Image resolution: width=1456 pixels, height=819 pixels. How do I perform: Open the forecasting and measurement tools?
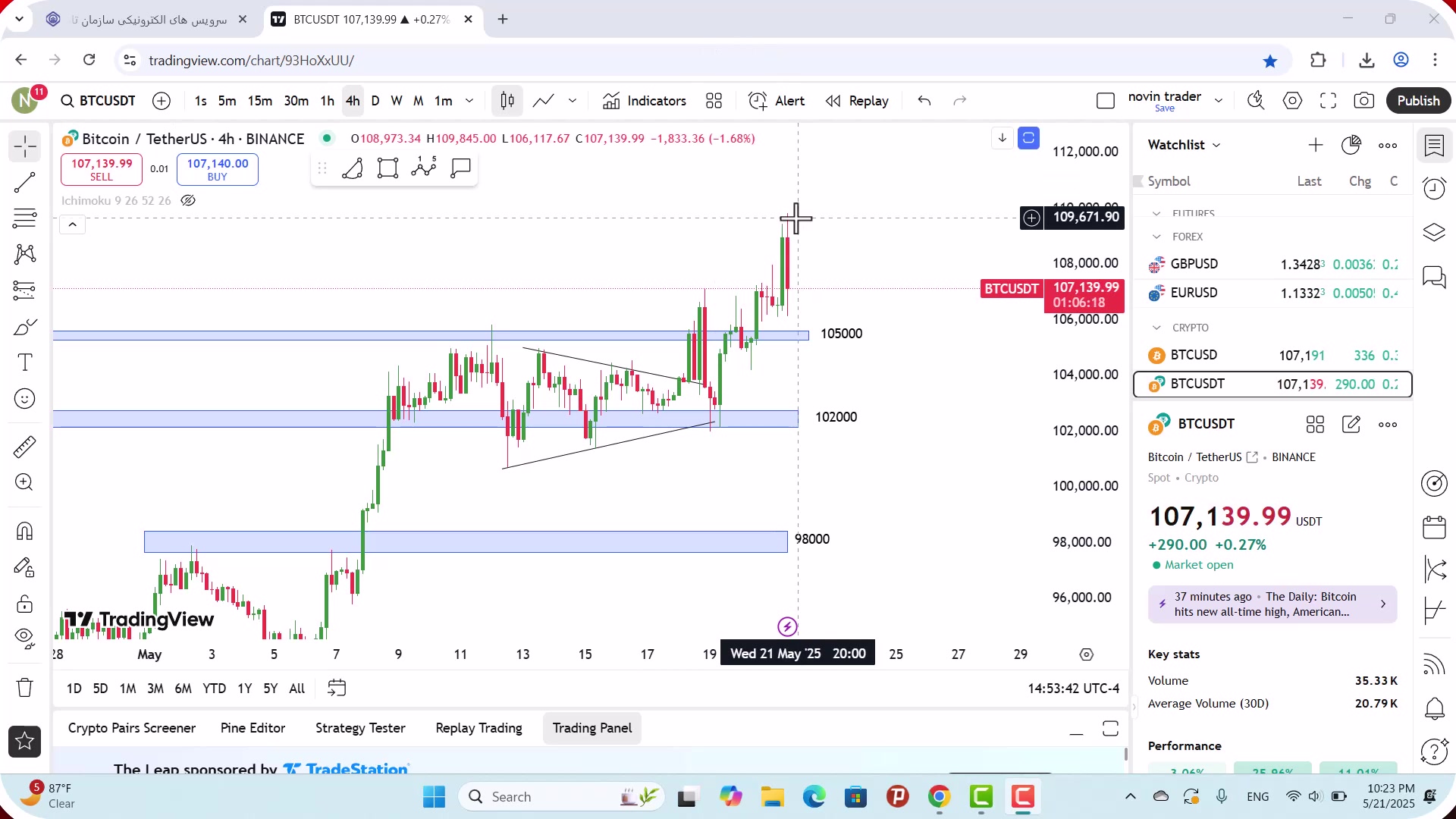point(25,290)
